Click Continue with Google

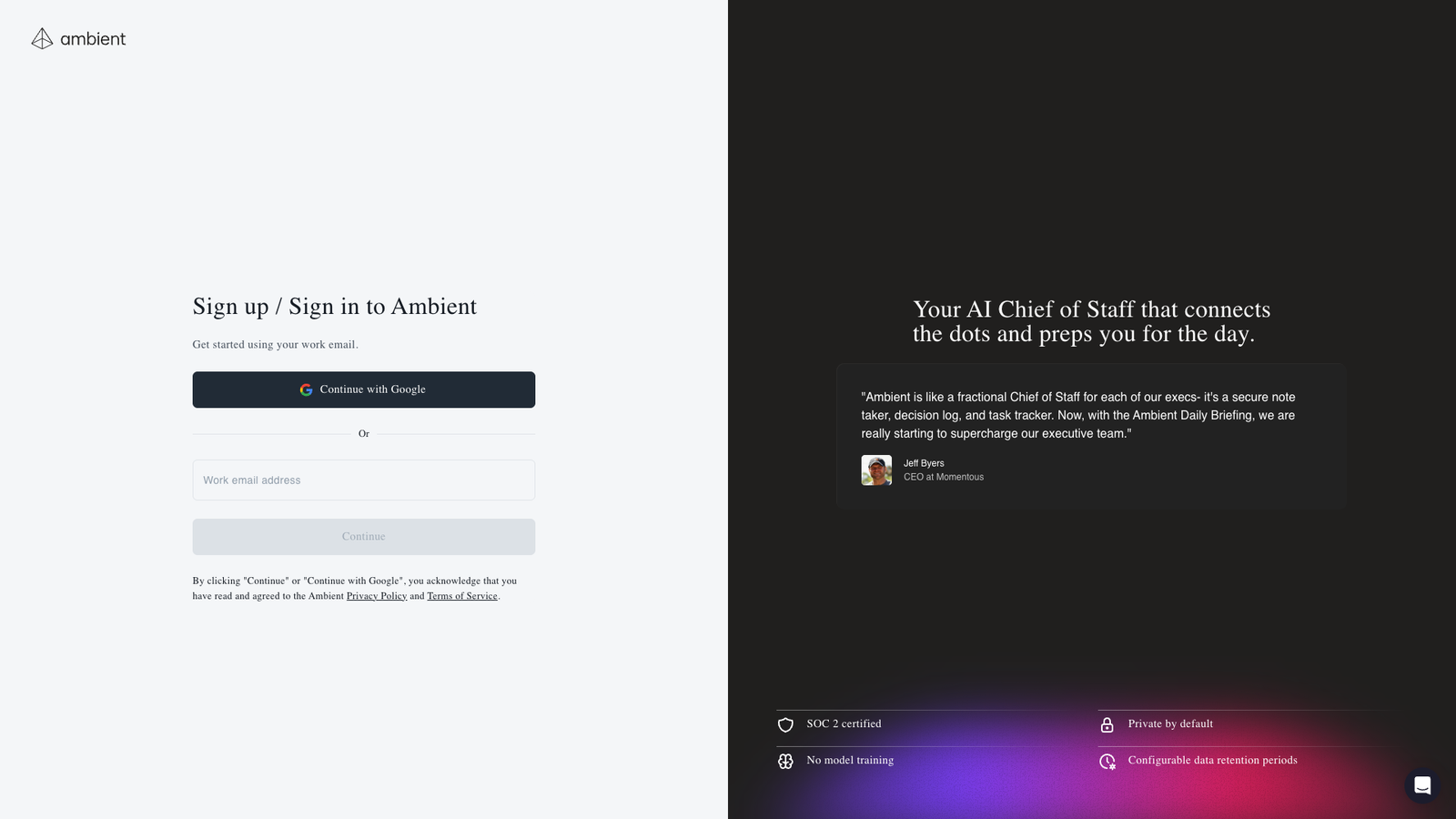coord(363,389)
